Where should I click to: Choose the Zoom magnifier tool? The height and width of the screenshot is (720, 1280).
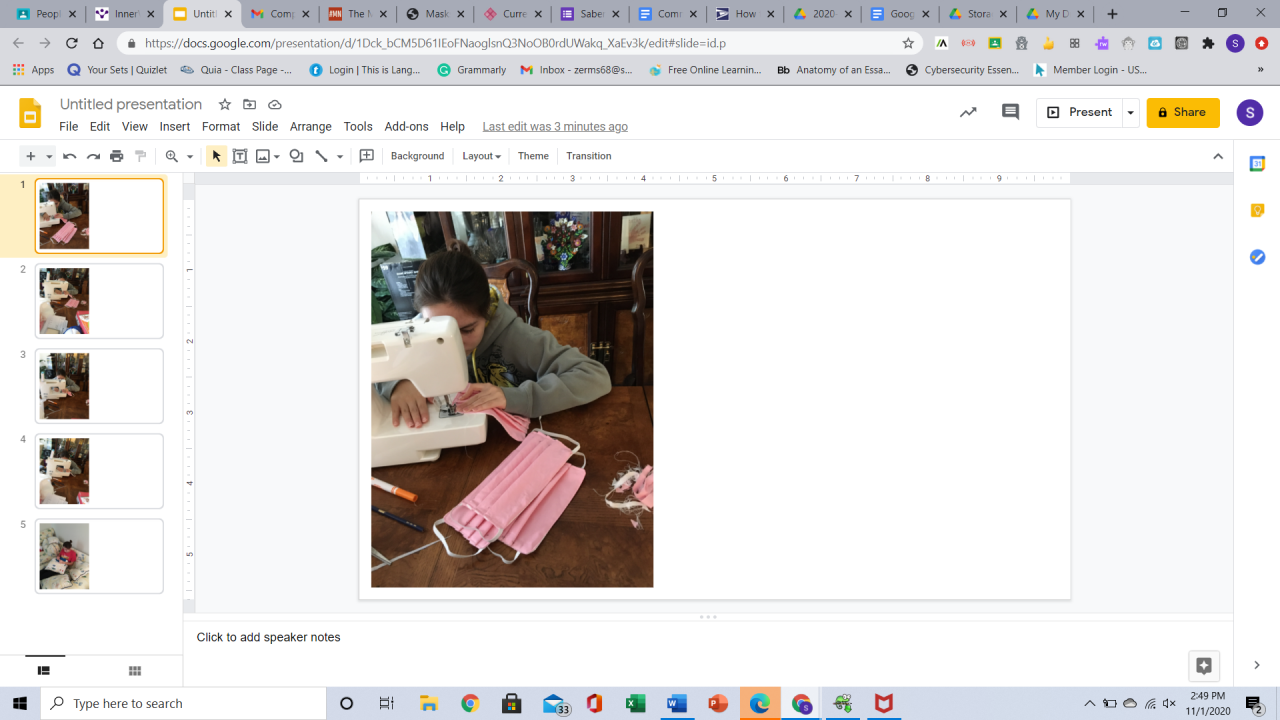click(x=172, y=156)
